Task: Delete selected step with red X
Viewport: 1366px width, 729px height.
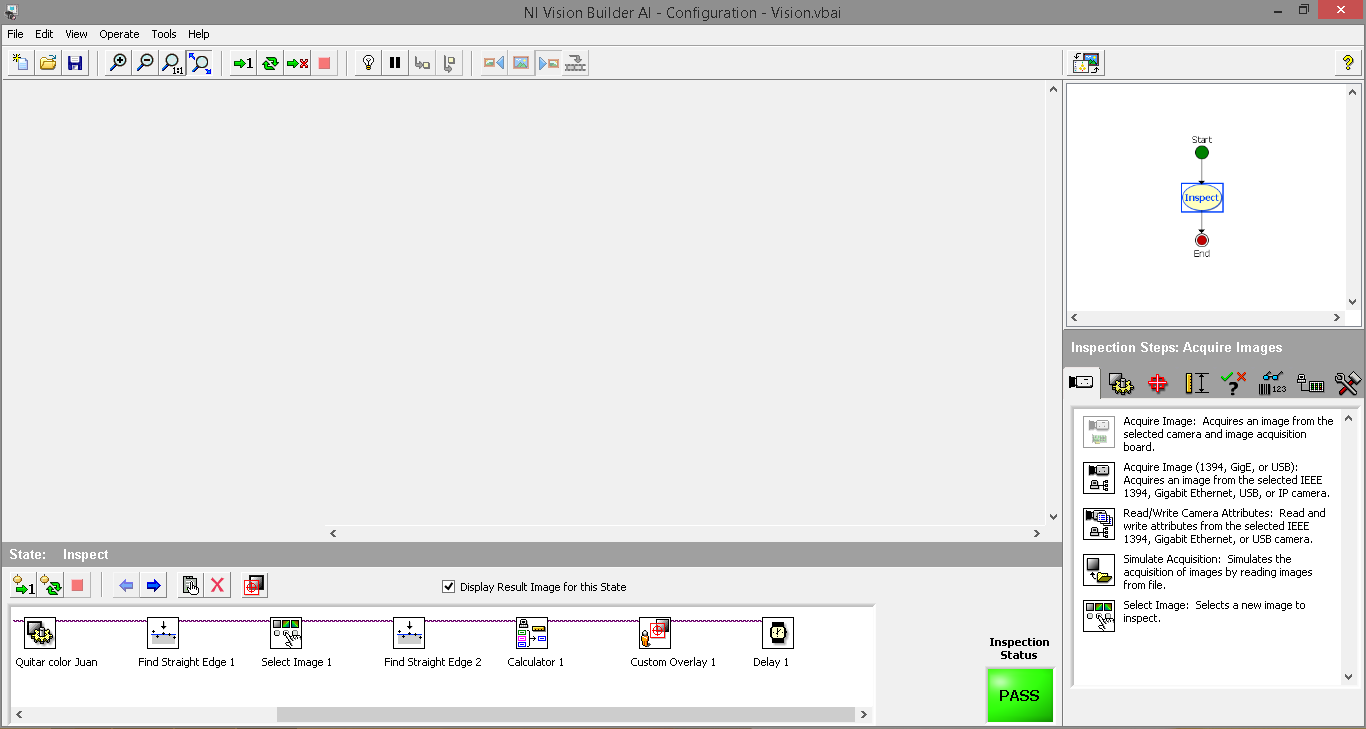Action: click(217, 585)
